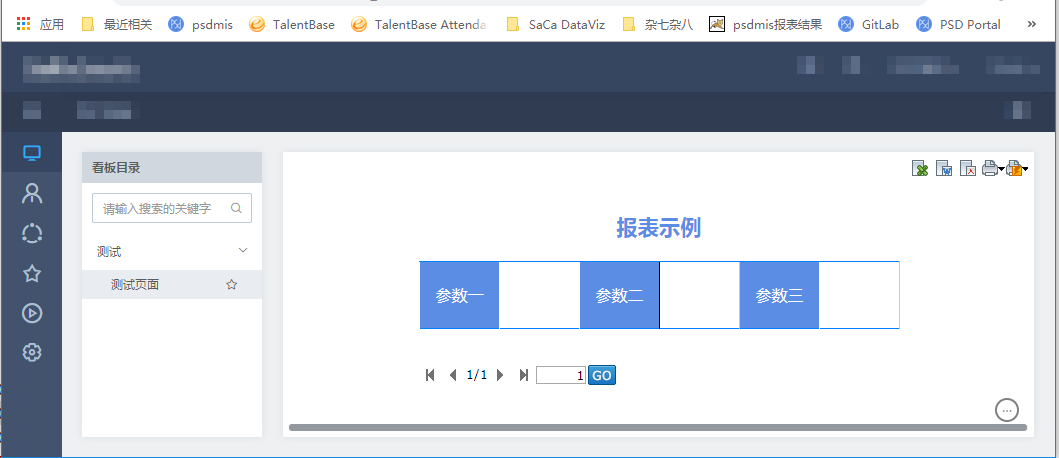The image size is (1059, 458).
Task: Select the circular share sidebar icon
Action: [32, 233]
